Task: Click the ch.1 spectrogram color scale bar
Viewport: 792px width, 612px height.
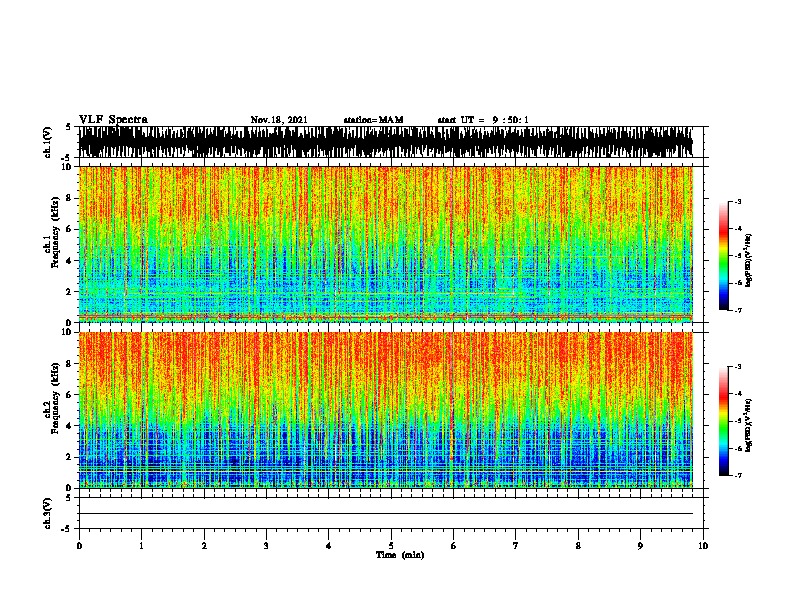Action: [x=724, y=256]
